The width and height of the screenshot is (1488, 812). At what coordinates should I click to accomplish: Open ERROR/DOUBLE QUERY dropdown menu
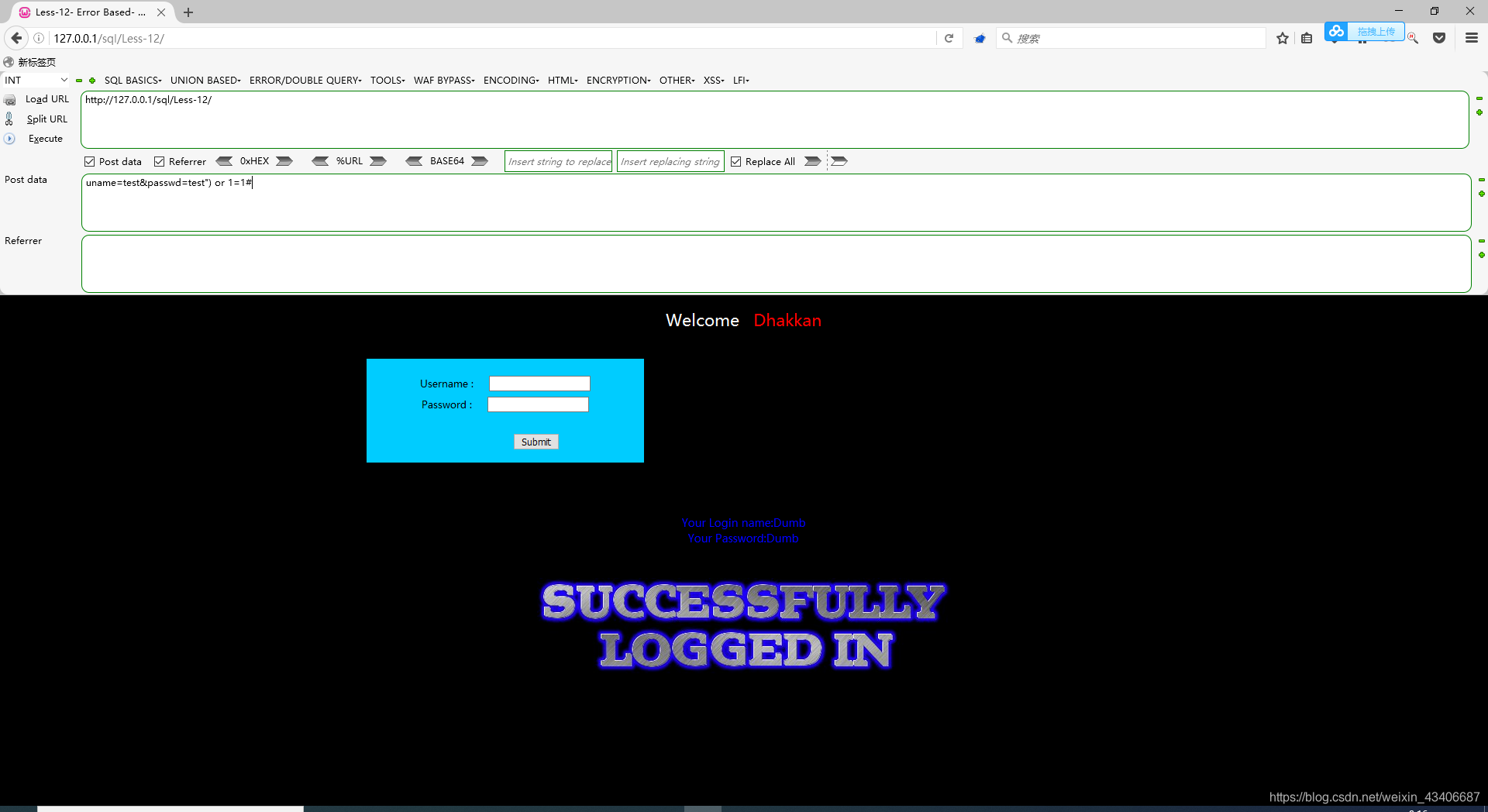(305, 80)
